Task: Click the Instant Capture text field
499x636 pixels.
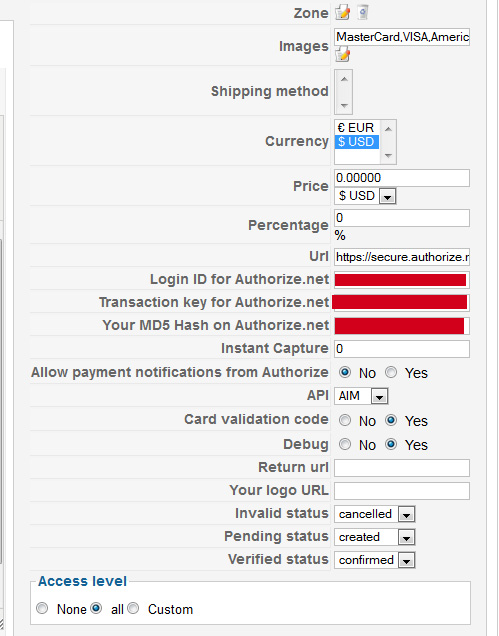Action: click(x=402, y=349)
